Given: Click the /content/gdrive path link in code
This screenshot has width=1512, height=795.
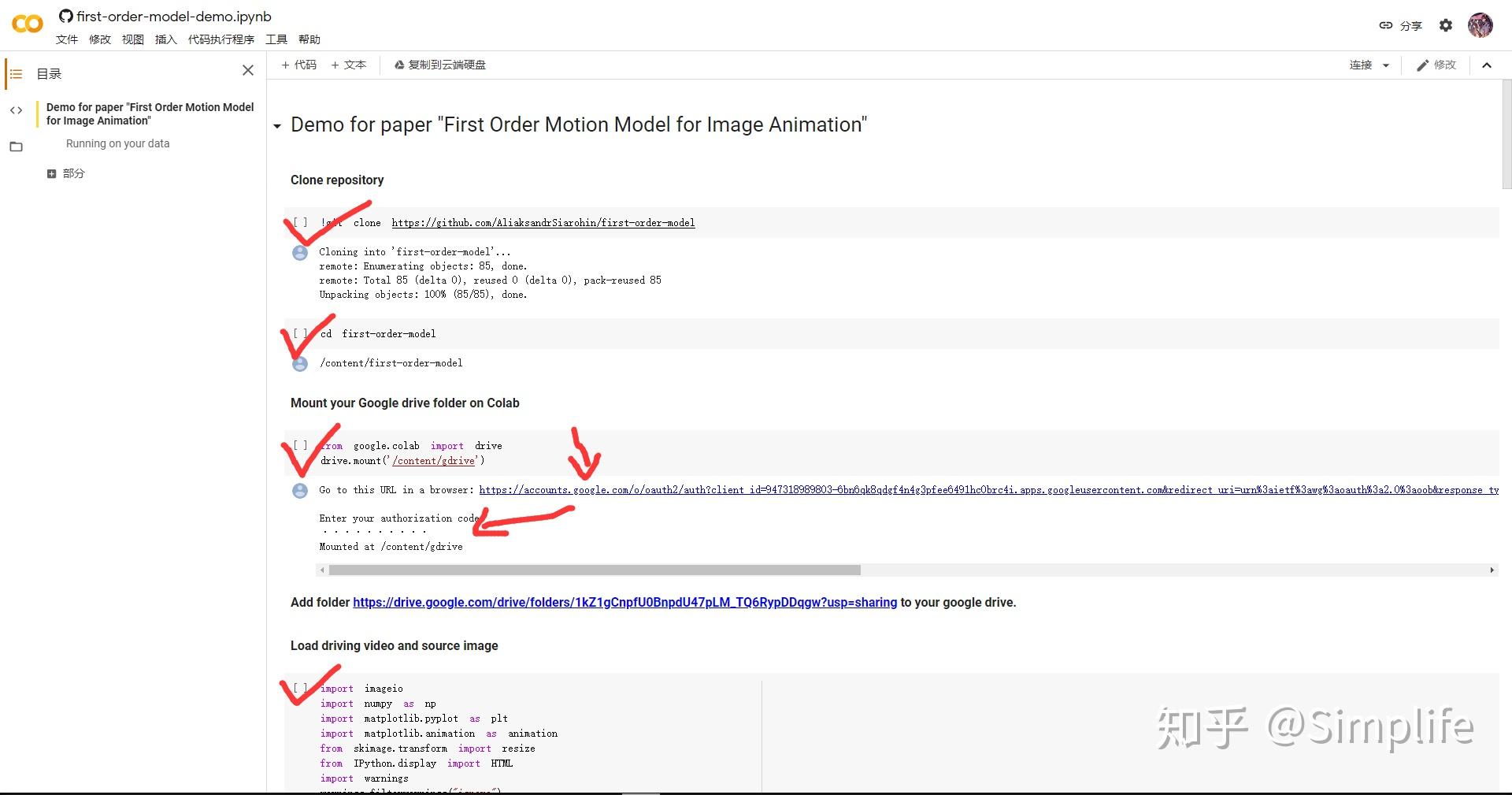Looking at the screenshot, I should (434, 461).
